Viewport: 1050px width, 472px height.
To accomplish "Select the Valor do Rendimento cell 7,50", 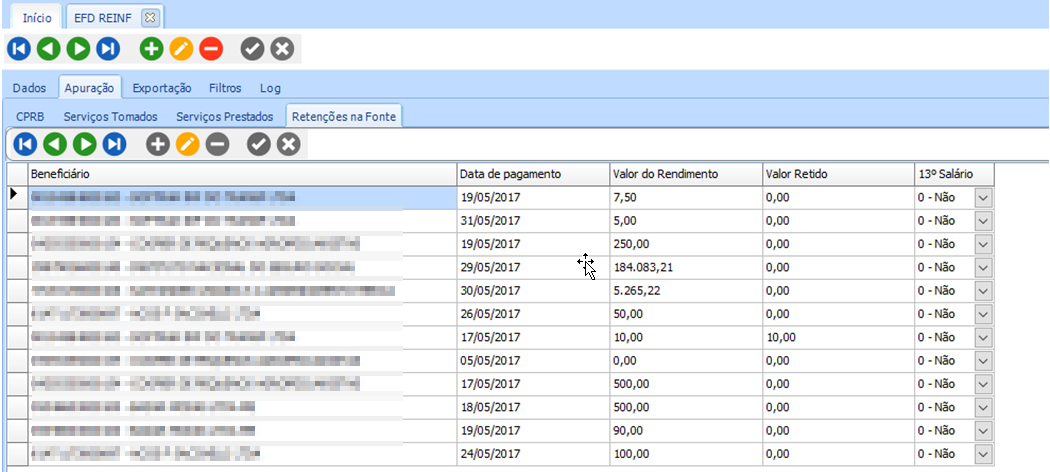I will [686, 198].
